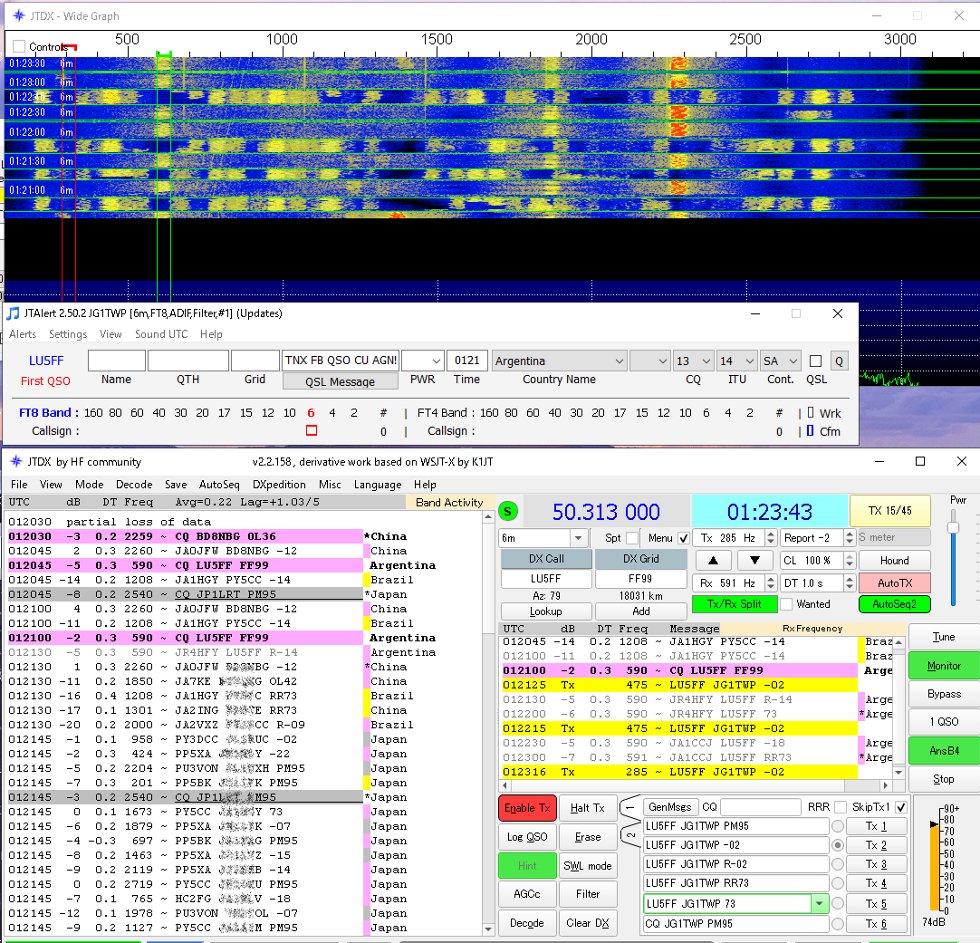Open the File menu in JTDX
The height and width of the screenshot is (943, 980).
[19, 484]
